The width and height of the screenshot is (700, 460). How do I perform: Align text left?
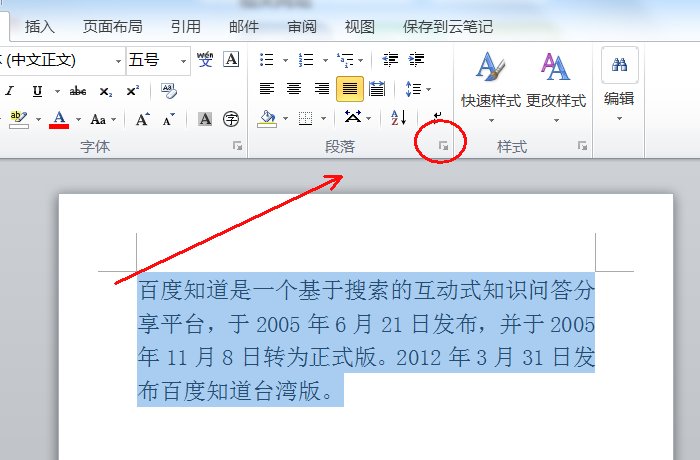coord(267,89)
